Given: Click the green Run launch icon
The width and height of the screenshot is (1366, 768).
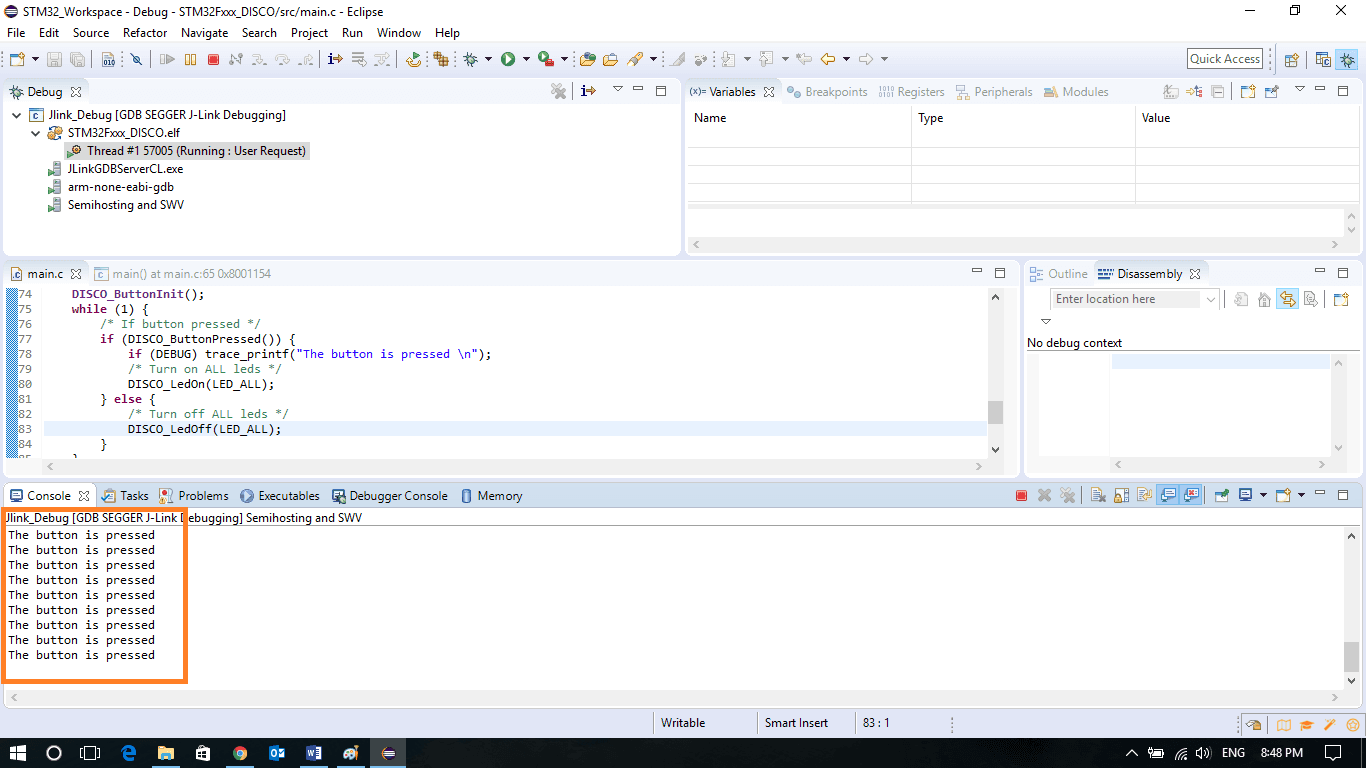Looking at the screenshot, I should [508, 59].
